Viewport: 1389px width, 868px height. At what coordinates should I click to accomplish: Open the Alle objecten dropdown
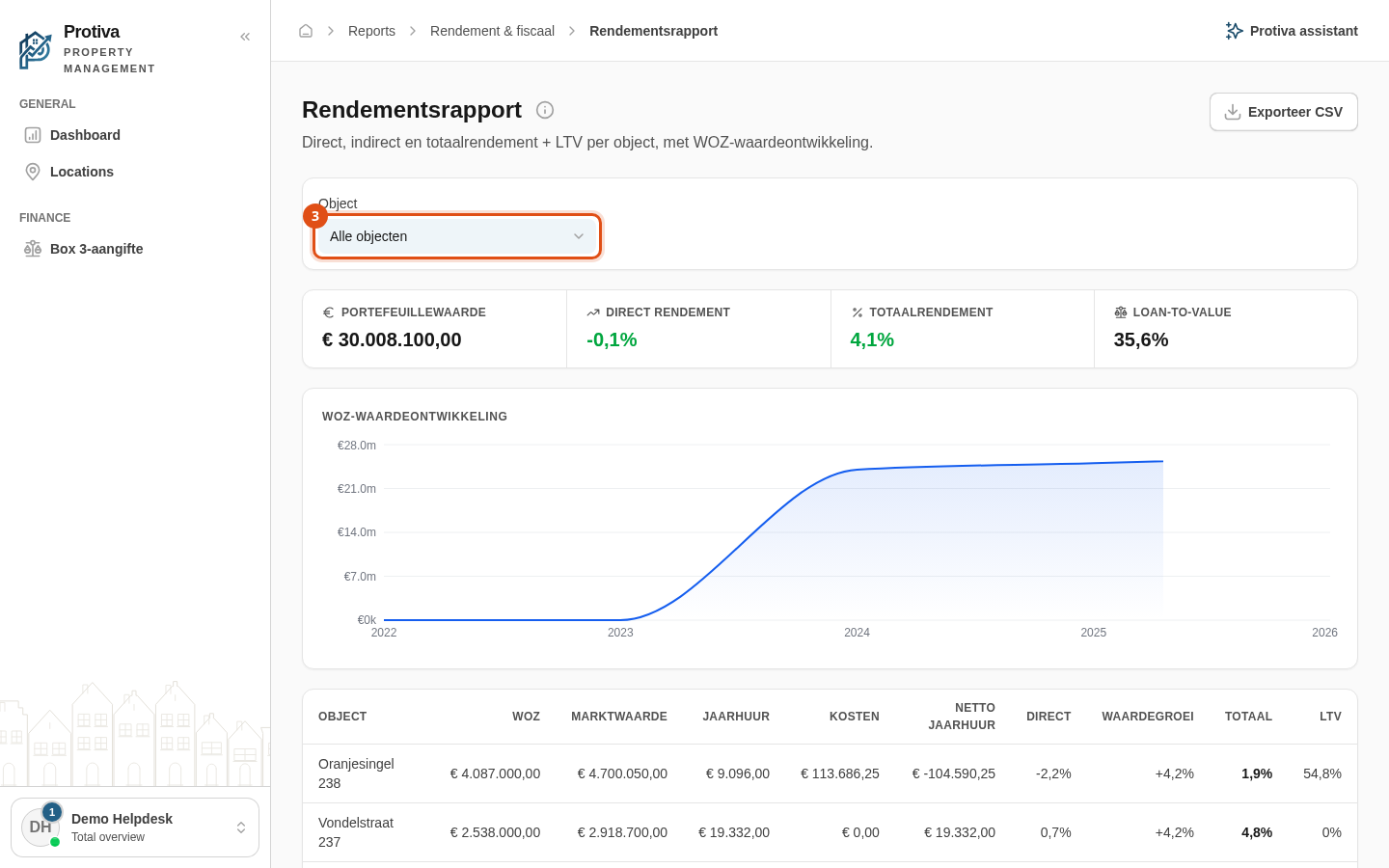pos(457,236)
